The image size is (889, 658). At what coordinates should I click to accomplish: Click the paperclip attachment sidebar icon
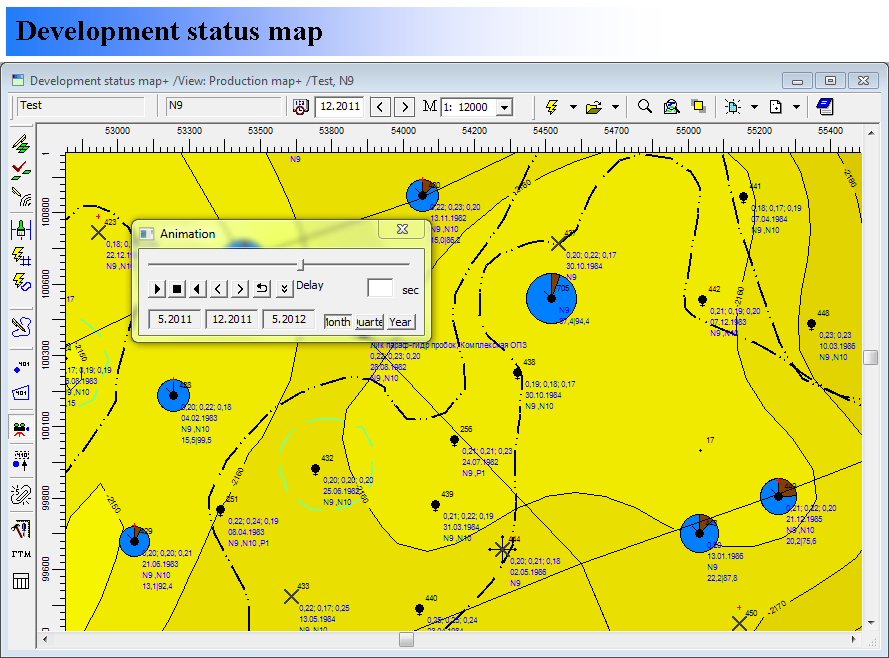[x=21, y=495]
